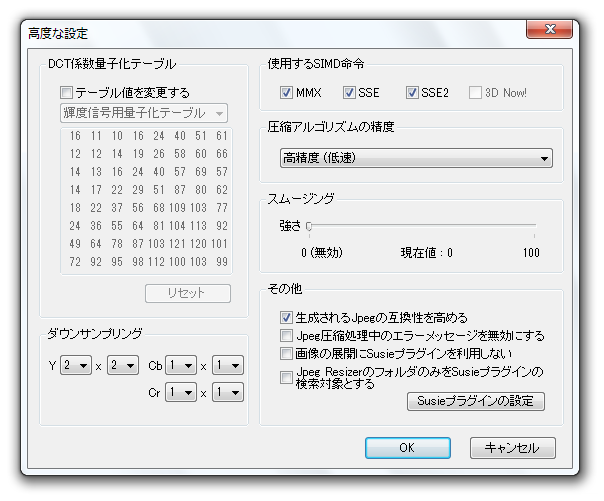Click the 使用するSIMD命令 group label
Viewport: 604px width, 501px height.
pyautogui.click(x=316, y=64)
